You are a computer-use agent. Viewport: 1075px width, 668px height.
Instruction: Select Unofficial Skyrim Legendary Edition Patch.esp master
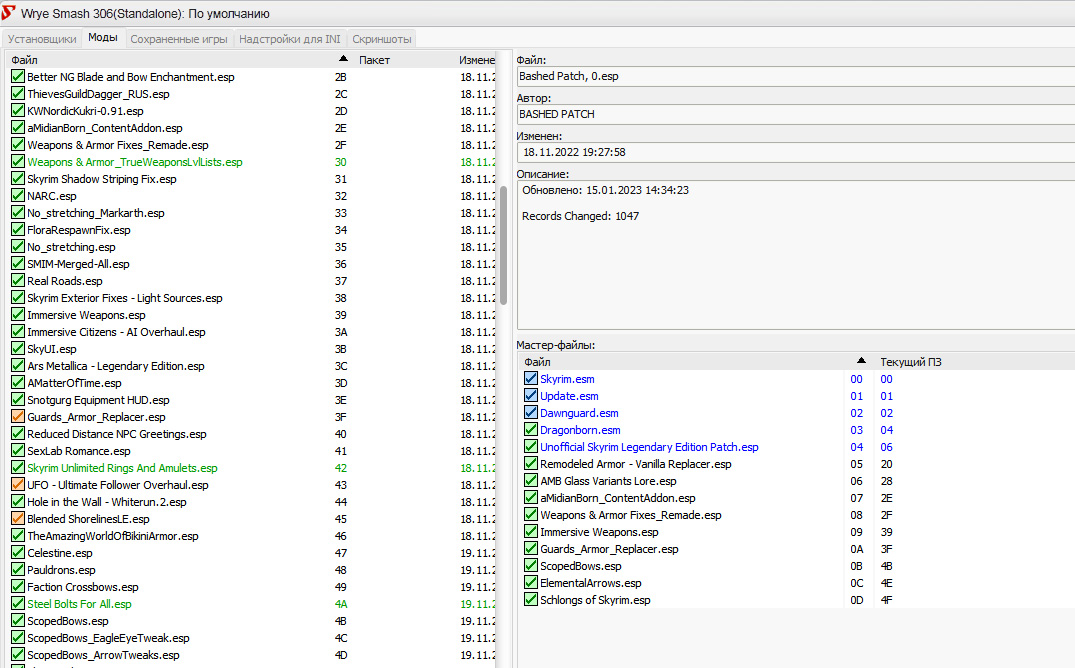649,446
